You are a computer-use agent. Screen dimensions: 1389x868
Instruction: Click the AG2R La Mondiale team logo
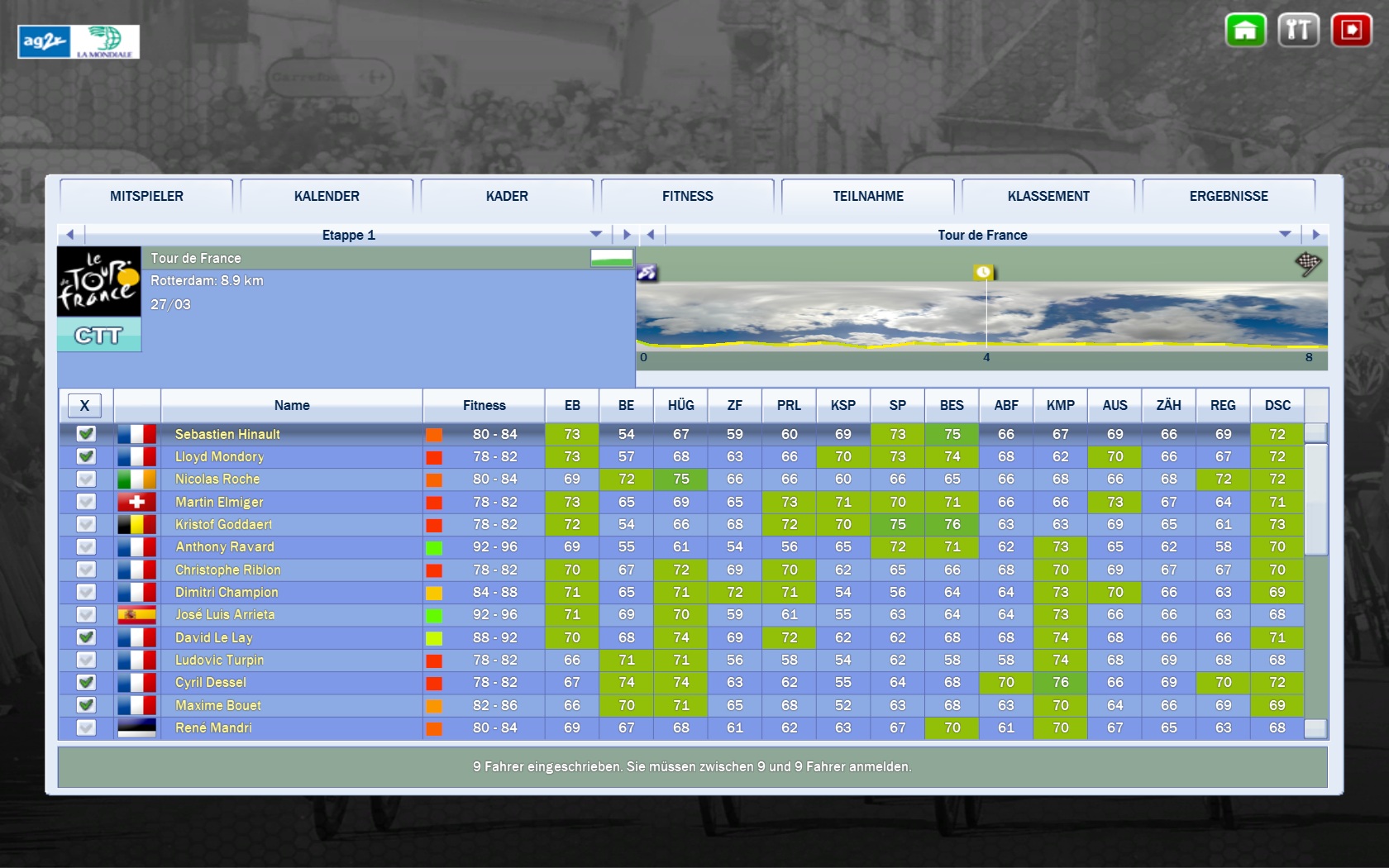click(79, 41)
